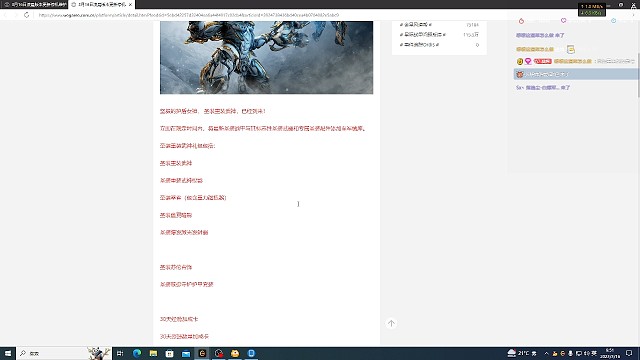
Task: Close the active browser tab
Action: (x=130, y=4)
